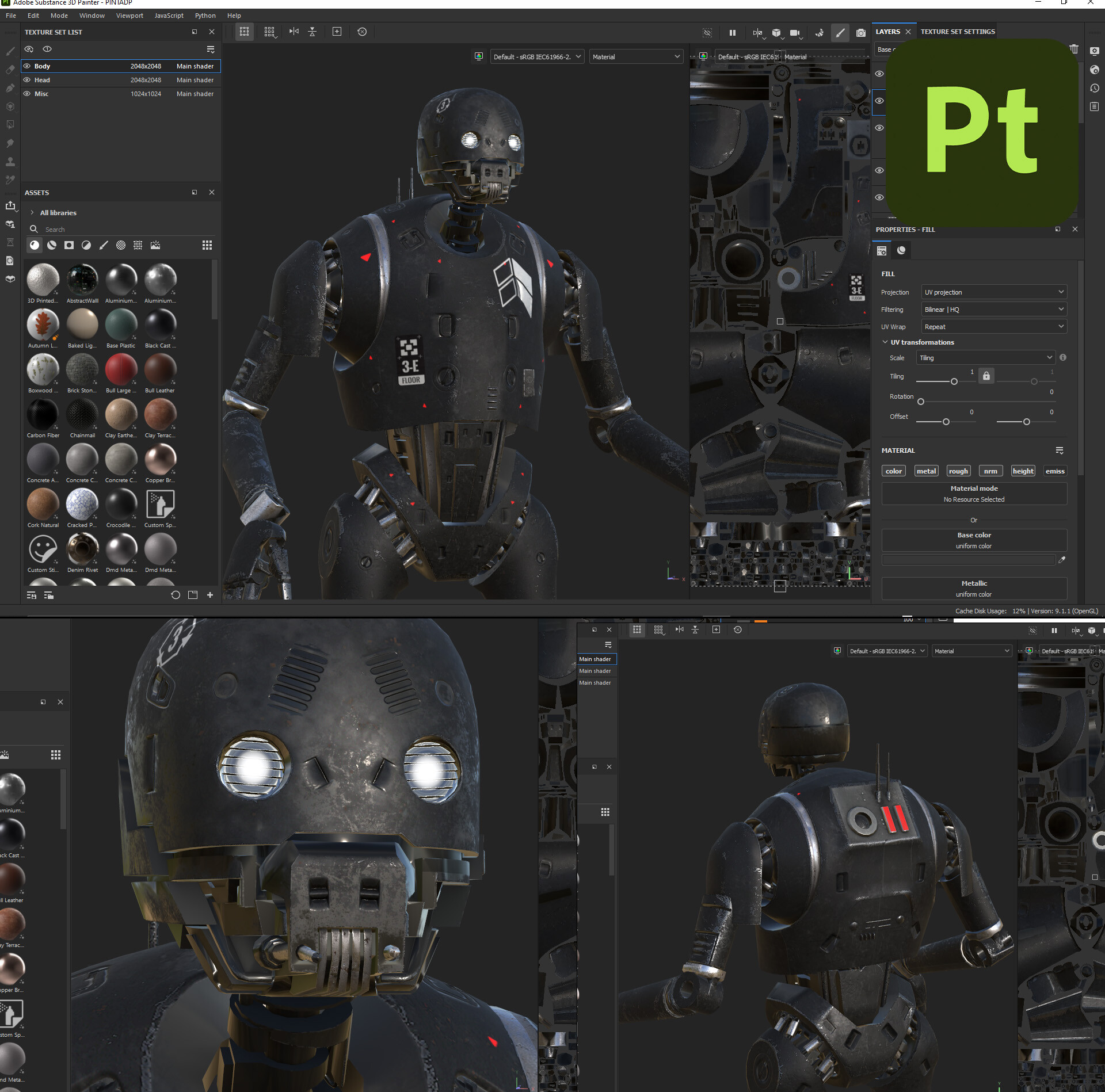
Task: Toggle symmetry icon in top toolbar
Action: (x=294, y=32)
